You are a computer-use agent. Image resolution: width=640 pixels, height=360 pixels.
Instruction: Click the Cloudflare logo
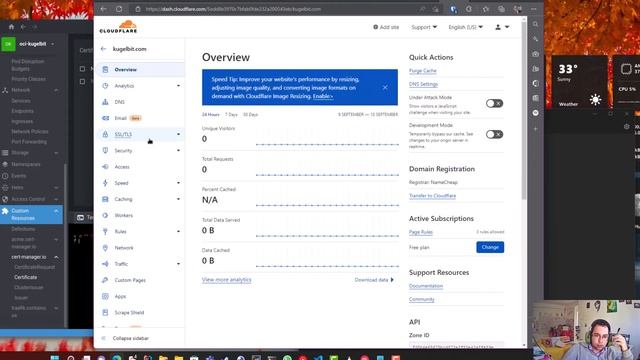118,27
